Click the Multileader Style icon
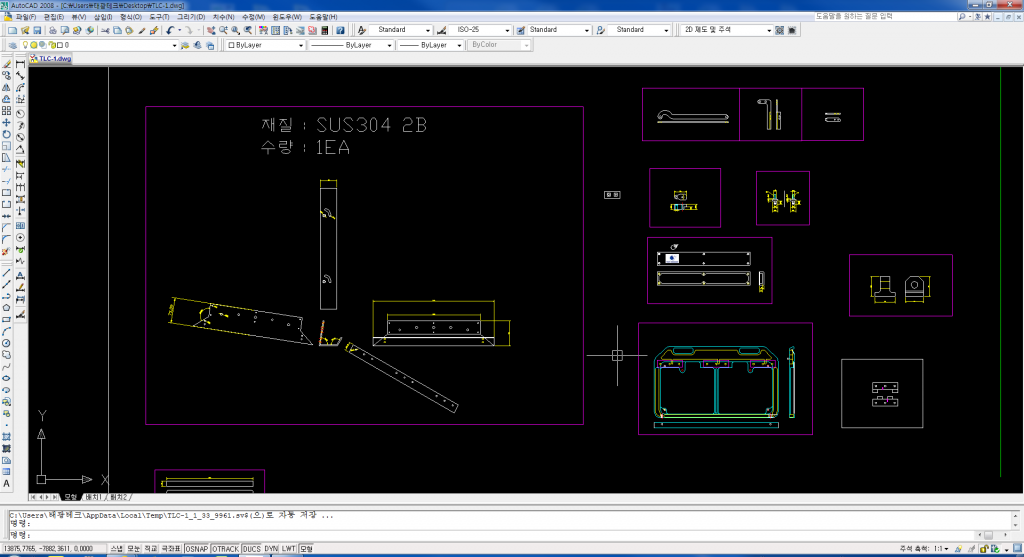 click(x=600, y=30)
